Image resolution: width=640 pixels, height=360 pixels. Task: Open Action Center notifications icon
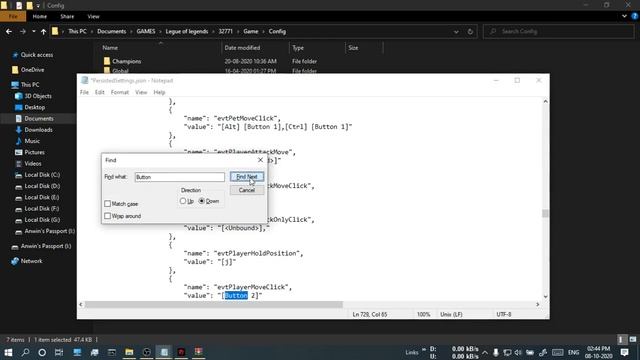pyautogui.click(x=624, y=353)
